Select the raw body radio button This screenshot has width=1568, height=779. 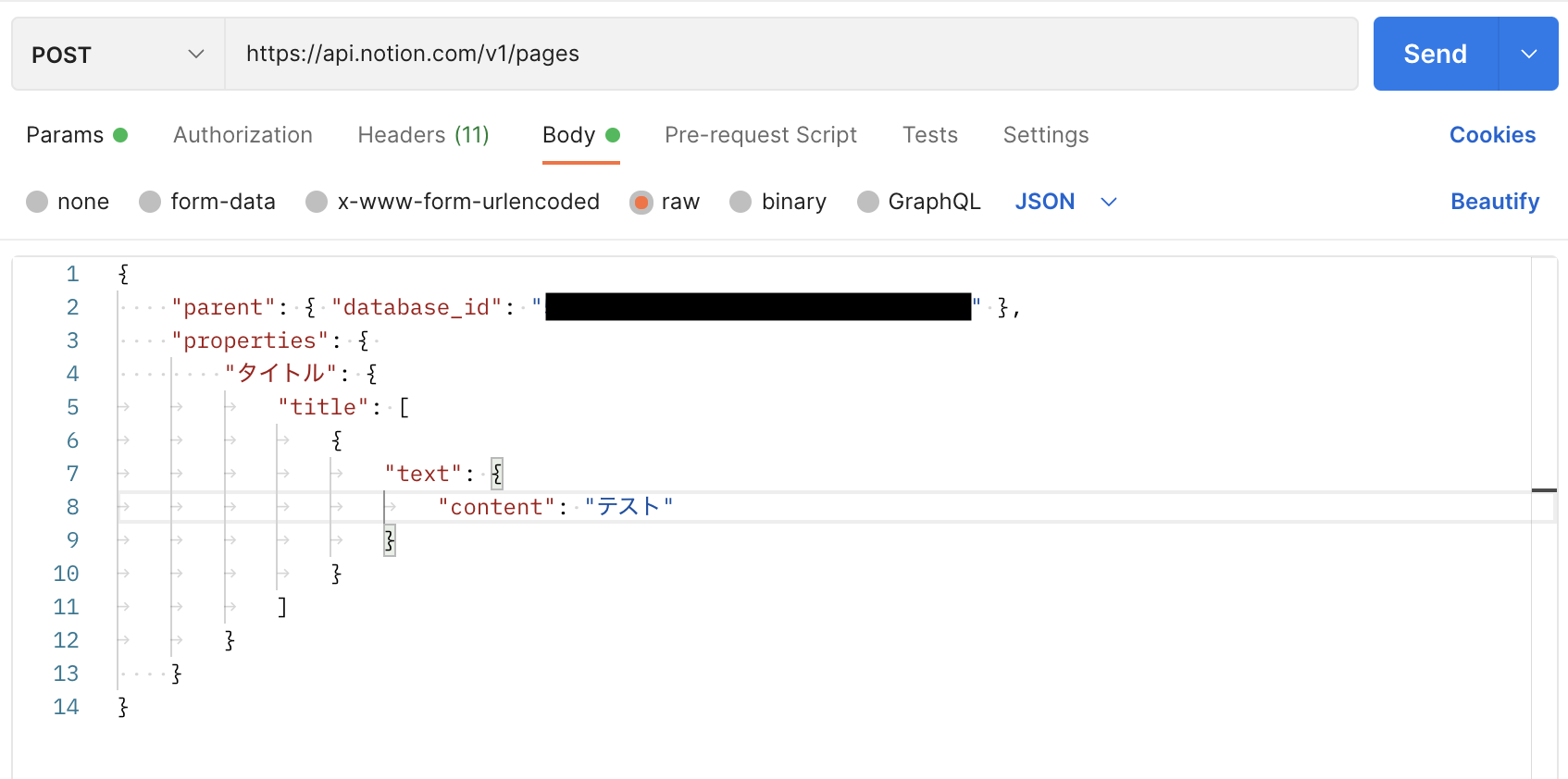[x=641, y=202]
